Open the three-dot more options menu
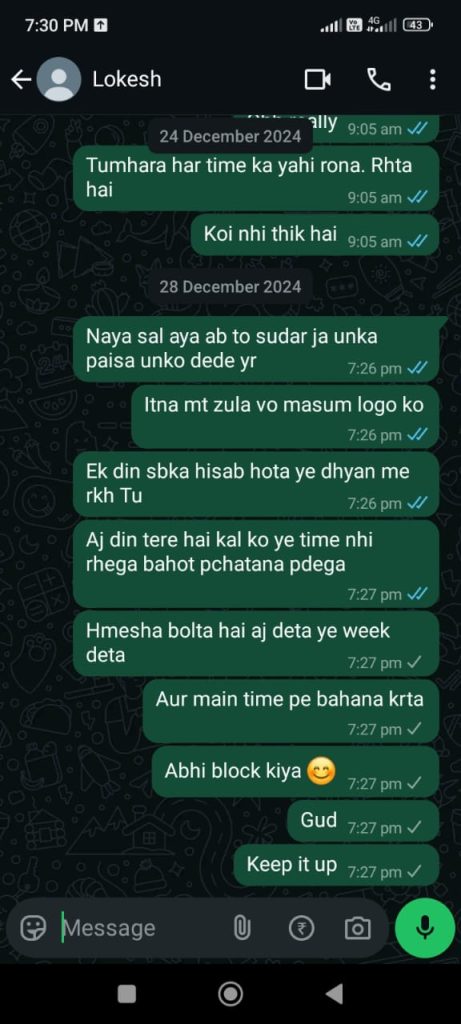The height and width of the screenshot is (1024, 461). (432, 80)
